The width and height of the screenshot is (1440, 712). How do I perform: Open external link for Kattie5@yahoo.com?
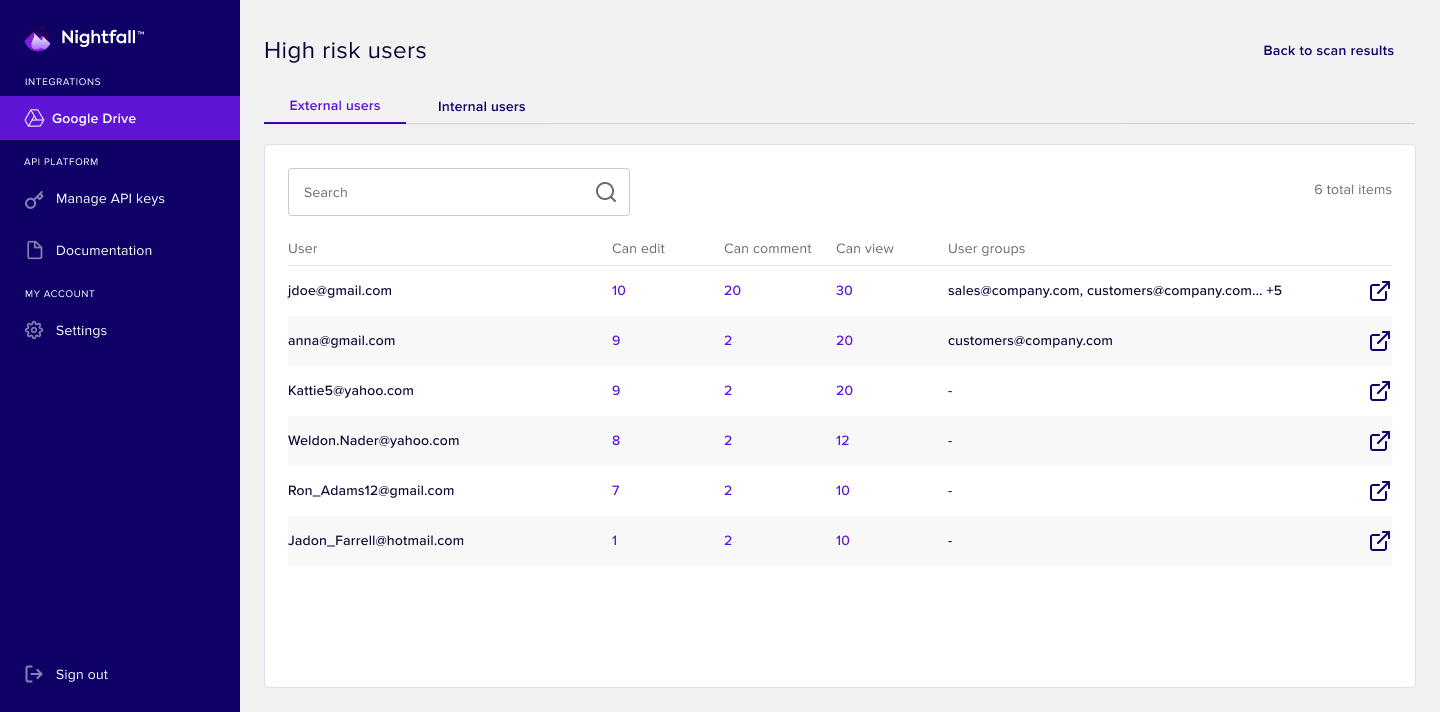click(x=1379, y=391)
